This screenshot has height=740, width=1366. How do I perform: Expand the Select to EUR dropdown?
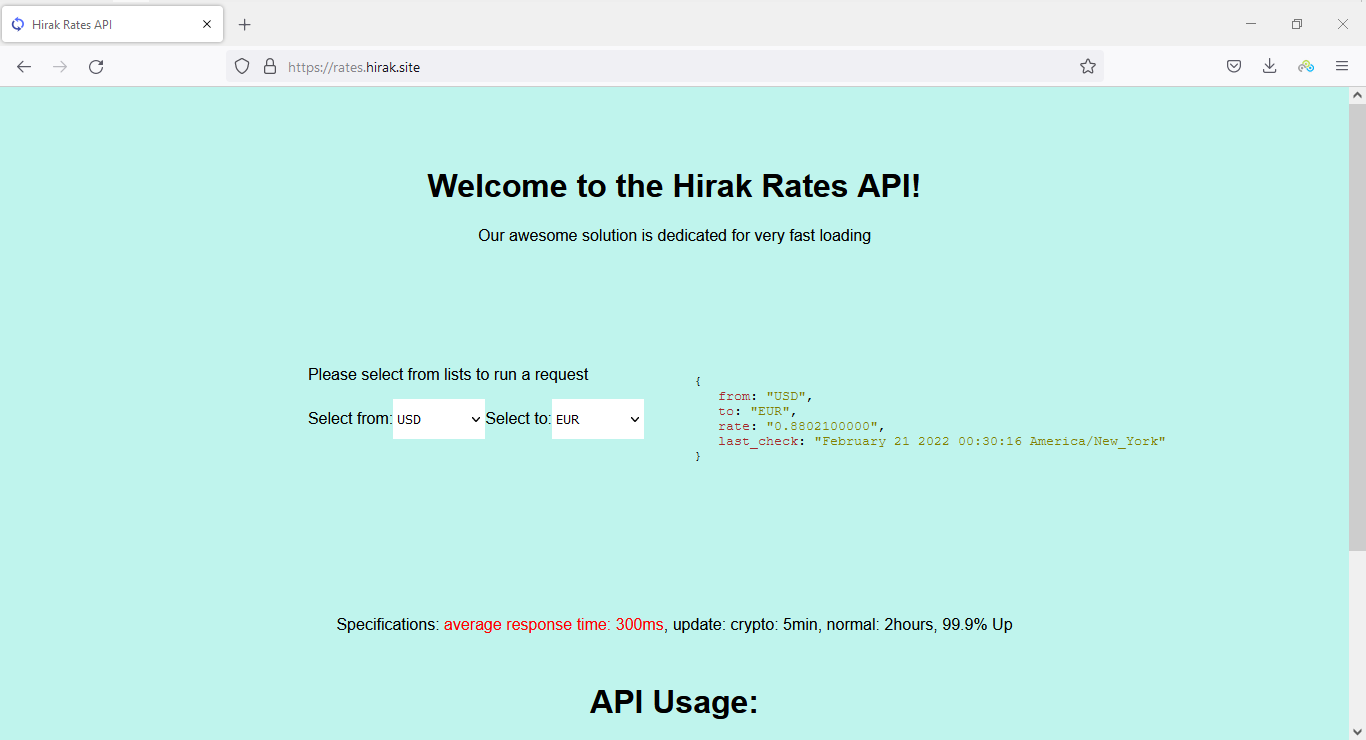coord(597,420)
